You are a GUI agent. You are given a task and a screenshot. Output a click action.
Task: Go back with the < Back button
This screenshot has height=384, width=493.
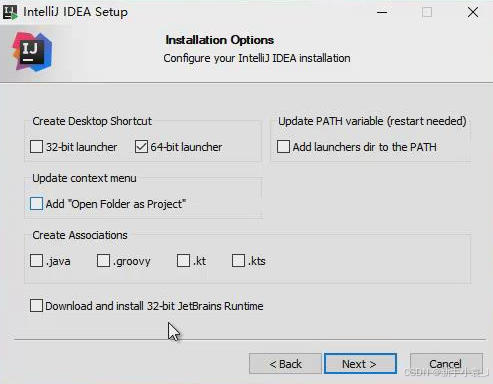(x=285, y=364)
